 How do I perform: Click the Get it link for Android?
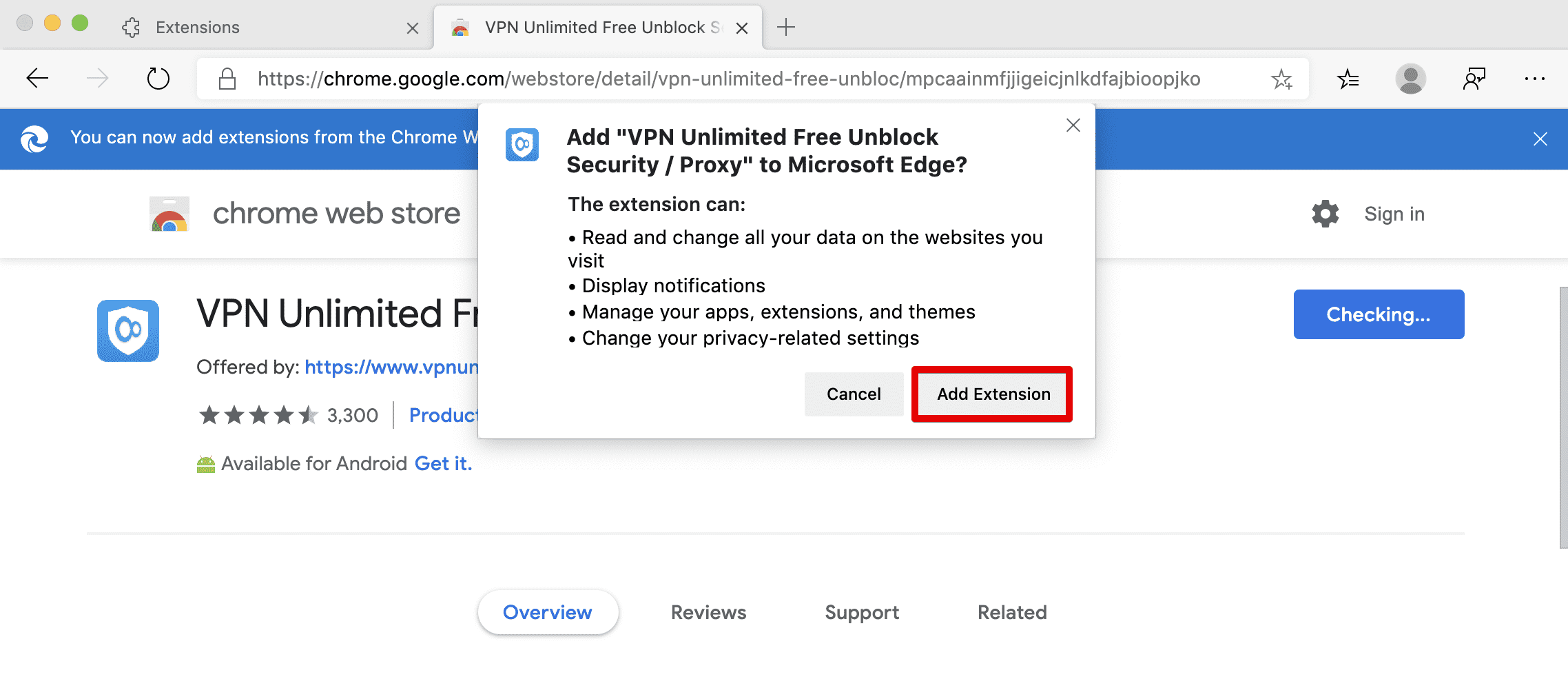point(443,463)
